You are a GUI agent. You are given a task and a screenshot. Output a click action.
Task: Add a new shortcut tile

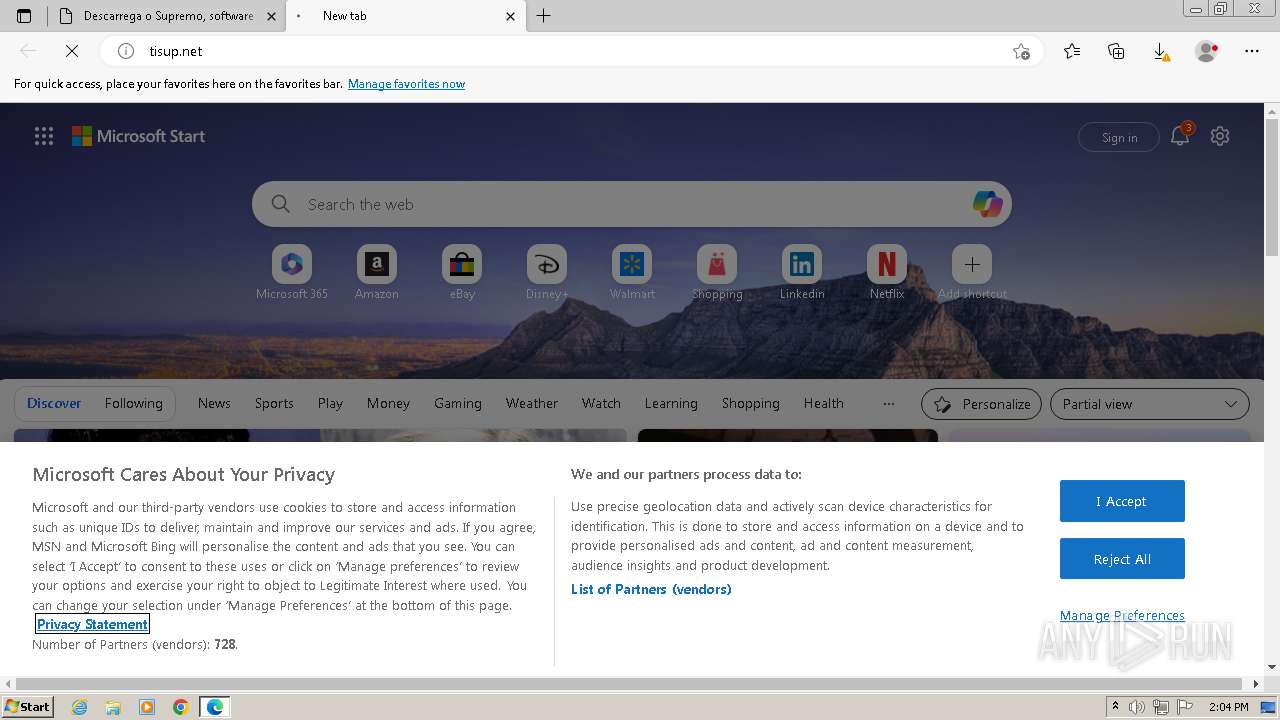point(972,272)
